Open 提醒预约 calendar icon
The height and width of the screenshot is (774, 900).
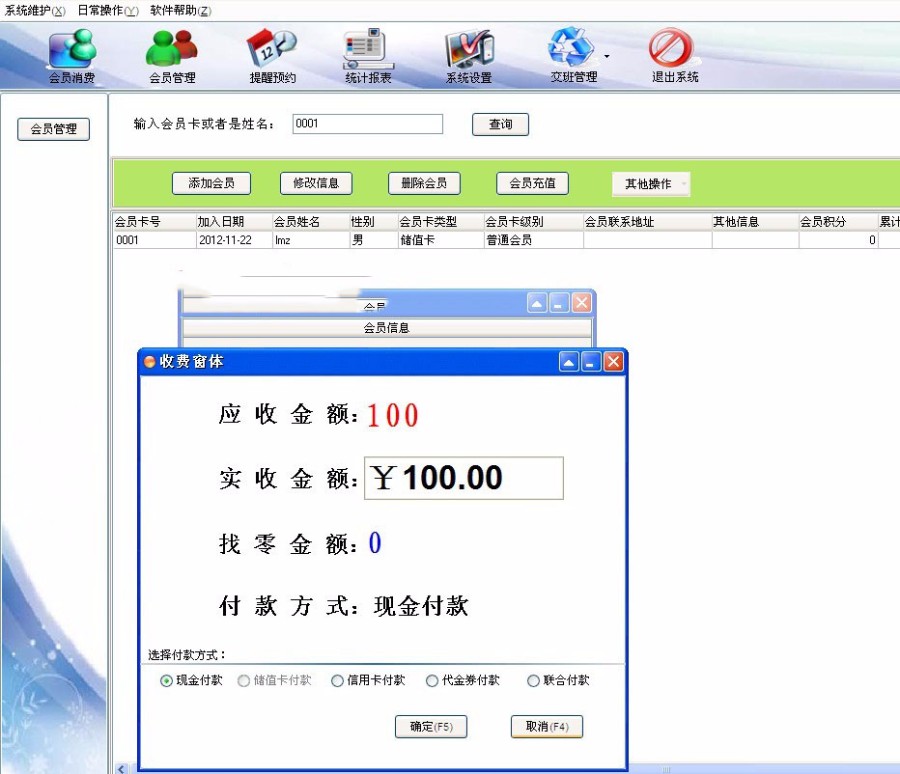point(272,56)
